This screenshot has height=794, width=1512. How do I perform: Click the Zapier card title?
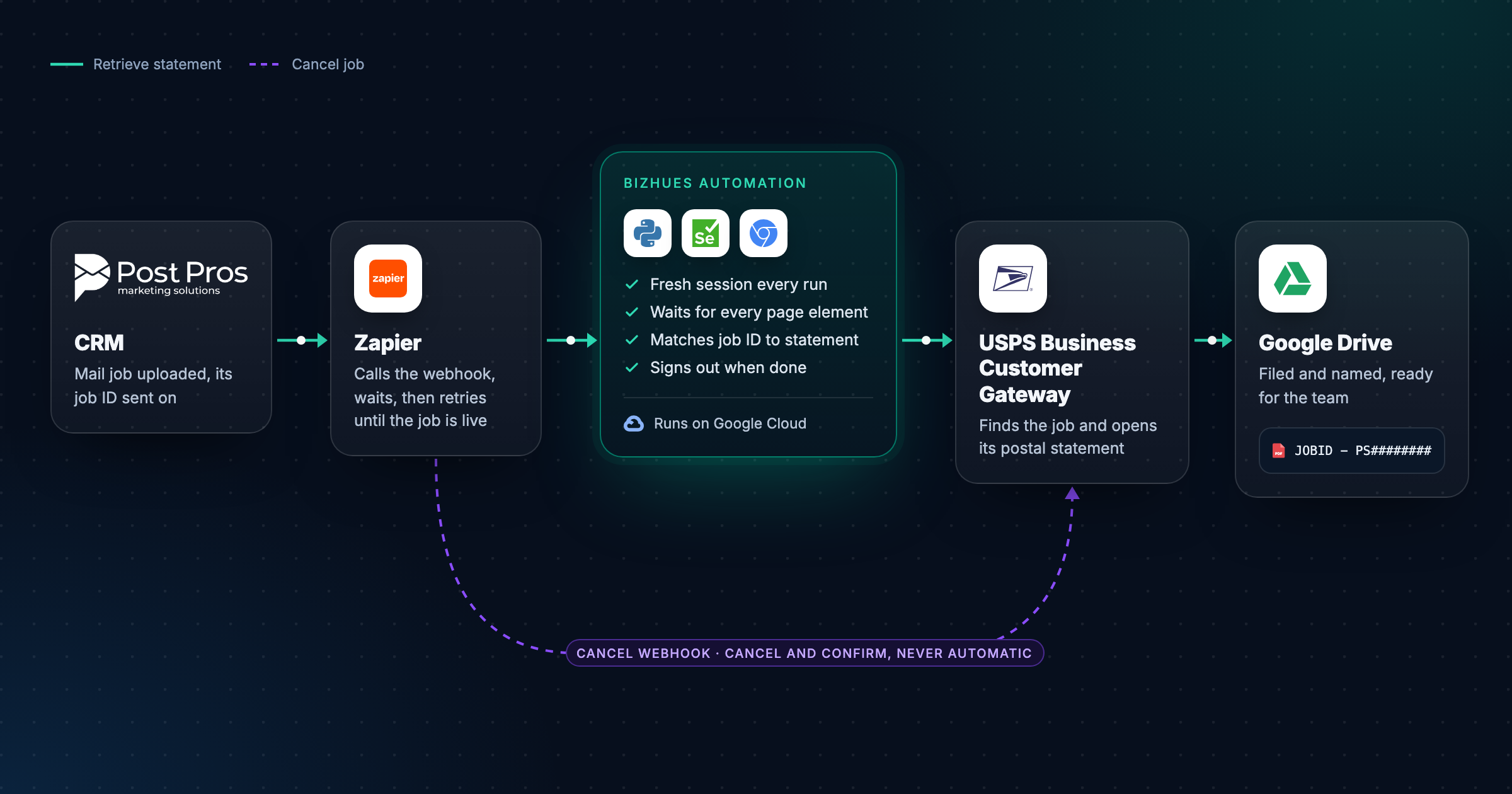(x=387, y=343)
